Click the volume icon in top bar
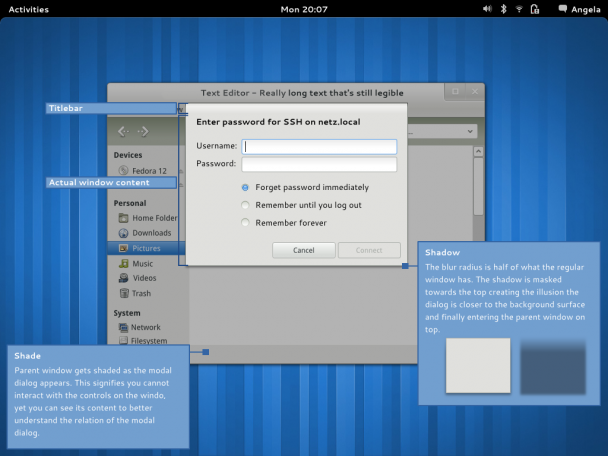 (487, 9)
